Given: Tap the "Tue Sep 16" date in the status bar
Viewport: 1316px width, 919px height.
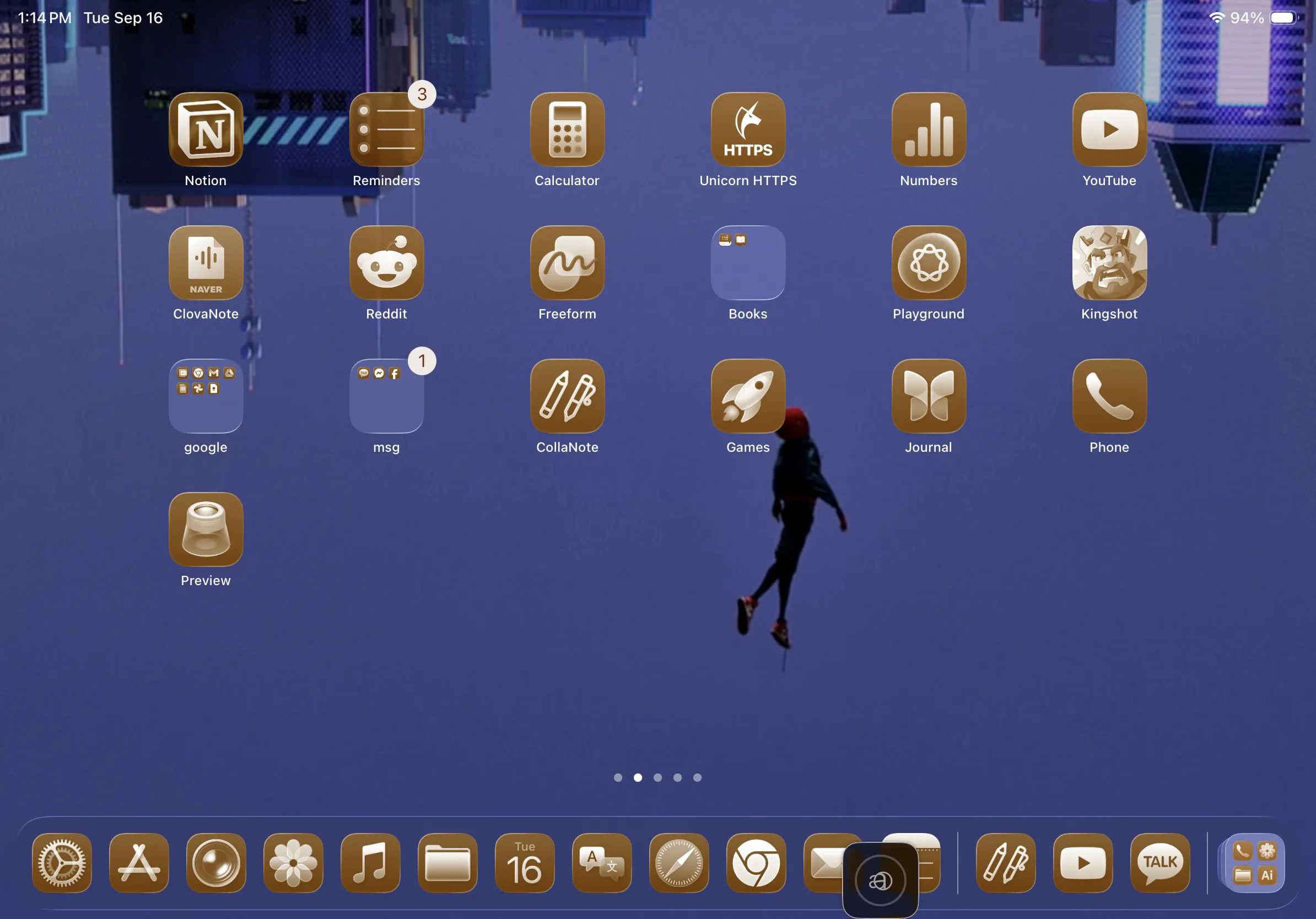Looking at the screenshot, I should coord(123,18).
